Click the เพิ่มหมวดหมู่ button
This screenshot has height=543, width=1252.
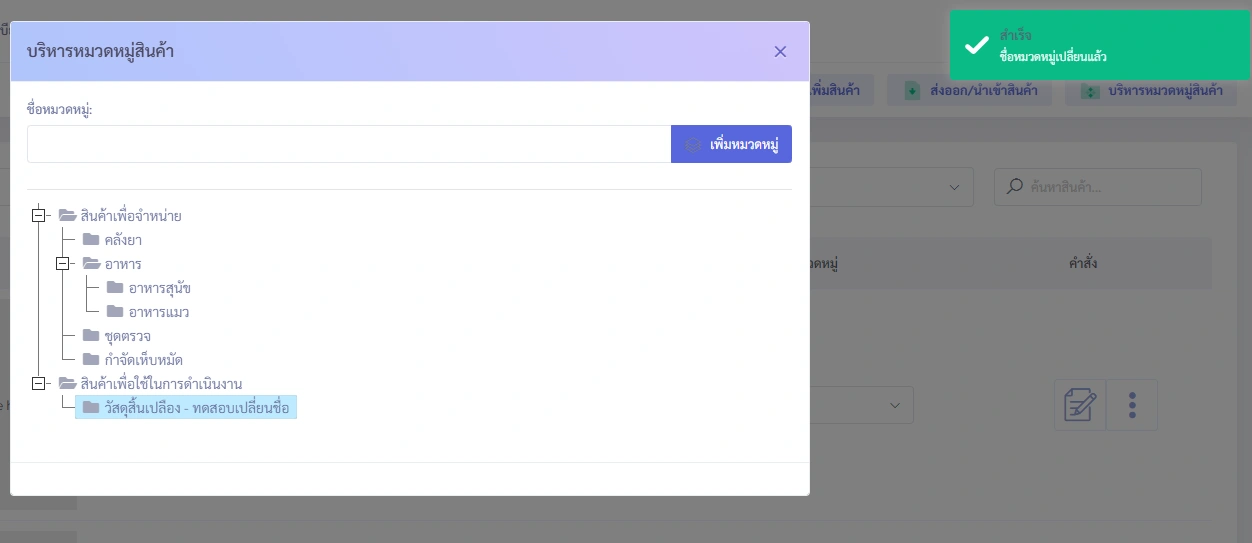tap(731, 144)
